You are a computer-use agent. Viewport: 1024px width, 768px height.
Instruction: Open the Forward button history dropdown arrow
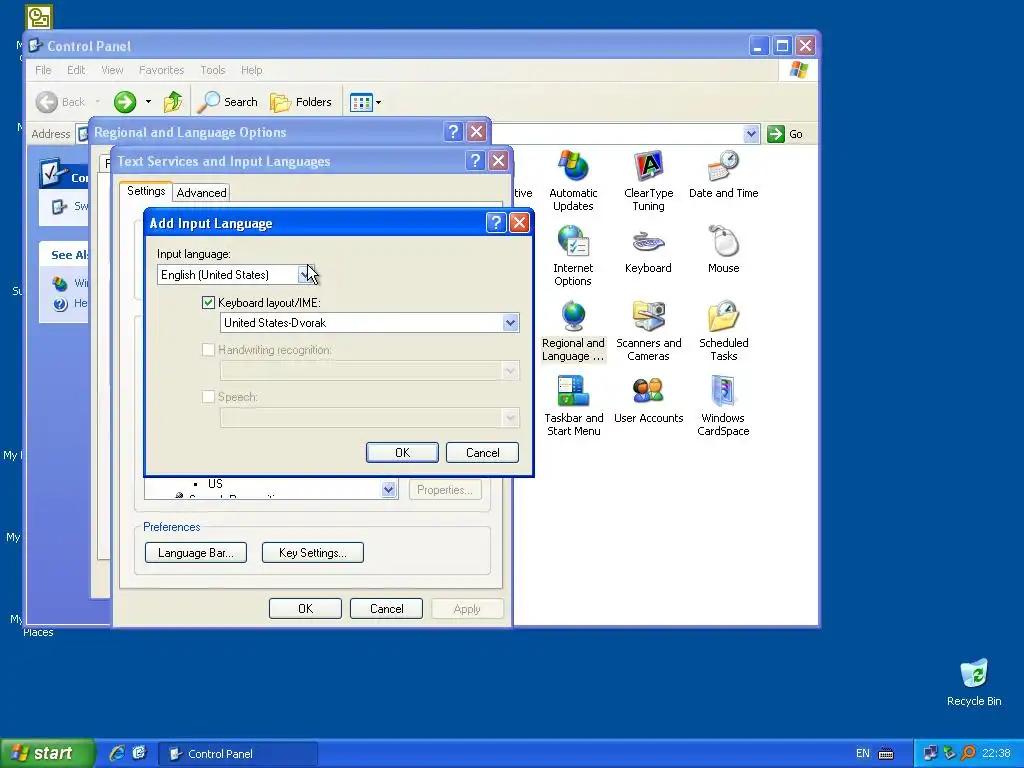(x=148, y=102)
